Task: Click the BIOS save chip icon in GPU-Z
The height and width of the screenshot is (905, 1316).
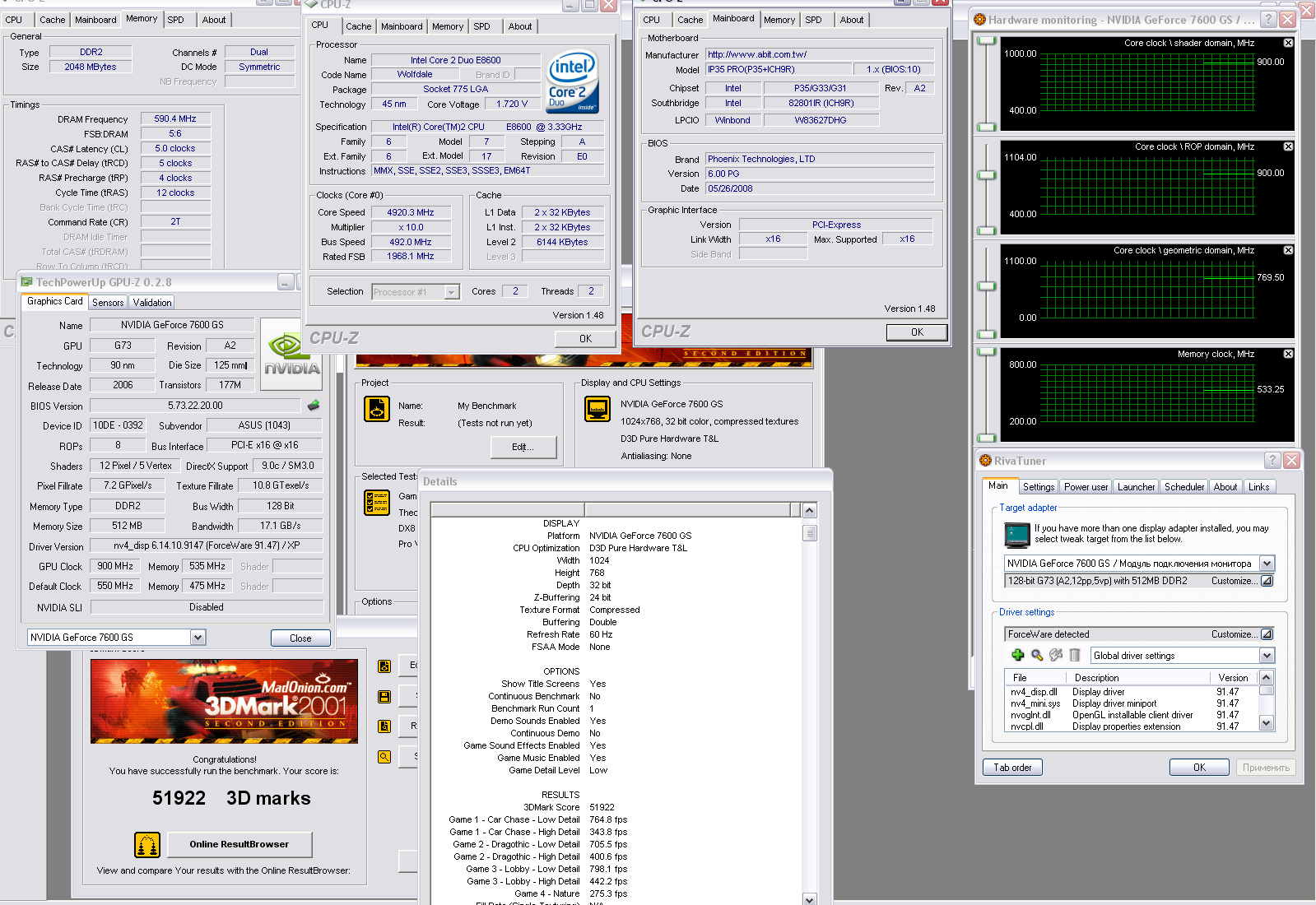Action: (314, 405)
